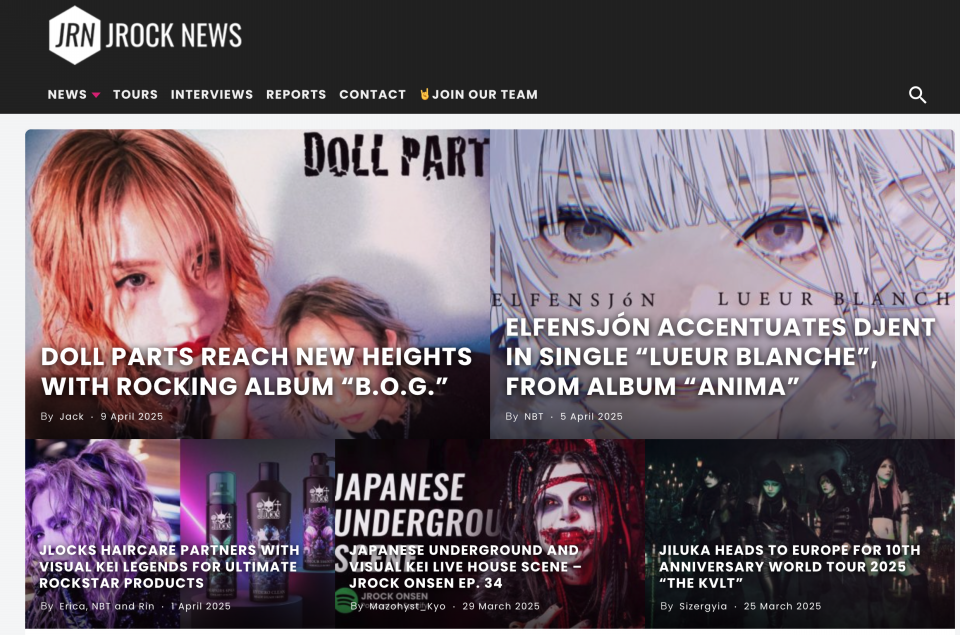Screen dimensions: 960x635
Task: Go to the Interviews page
Action: [x=212, y=94]
